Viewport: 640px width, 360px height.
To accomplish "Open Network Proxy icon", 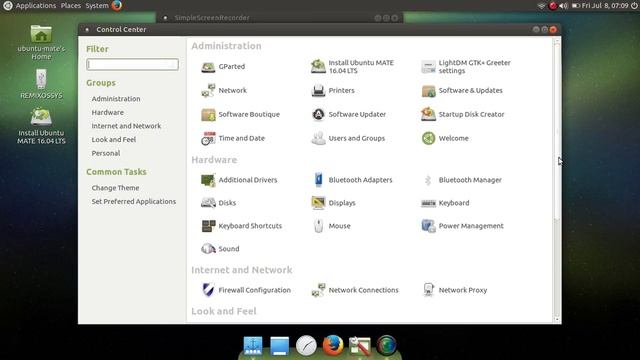I will click(x=428, y=290).
